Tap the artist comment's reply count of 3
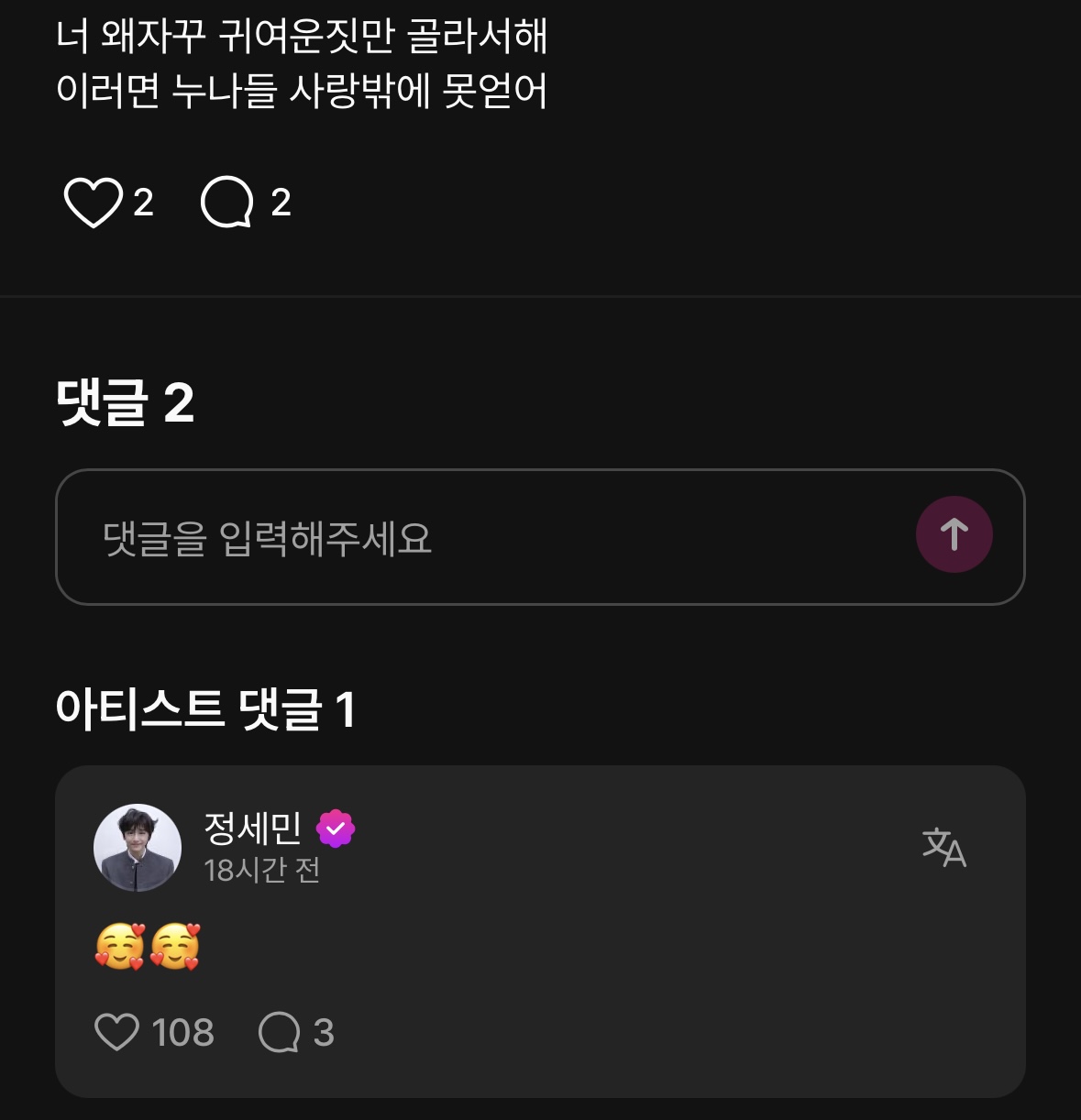The image size is (1081, 1120). 324,1033
